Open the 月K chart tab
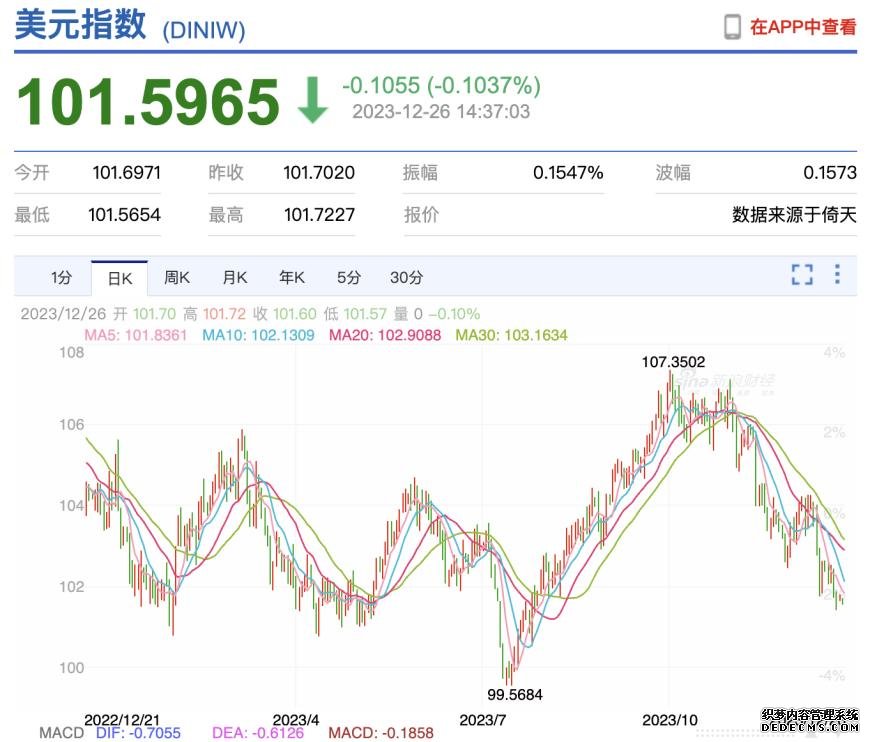This screenshot has height=742, width=870. (x=235, y=277)
